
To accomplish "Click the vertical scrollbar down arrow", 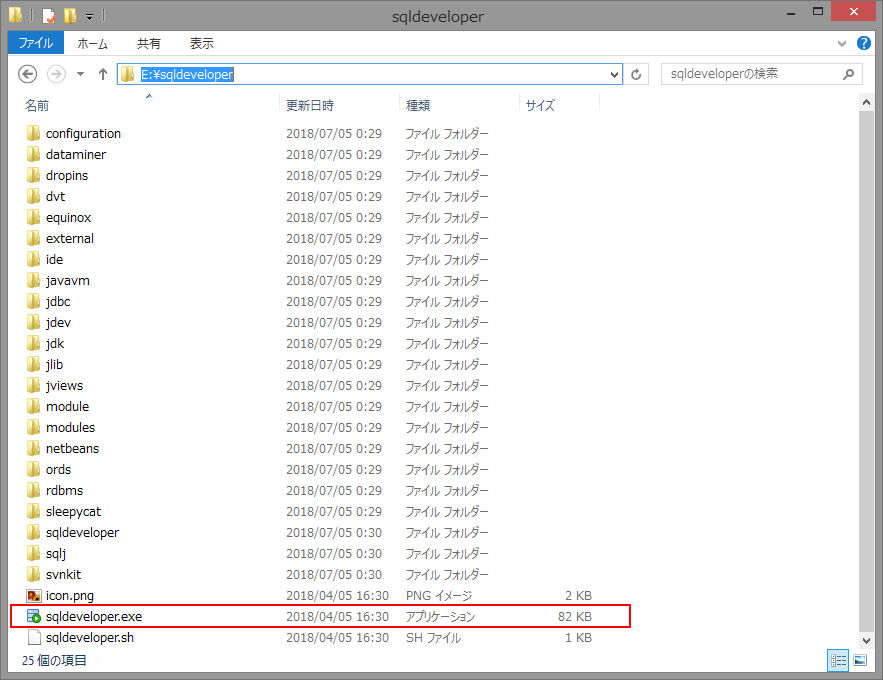I will (x=866, y=640).
